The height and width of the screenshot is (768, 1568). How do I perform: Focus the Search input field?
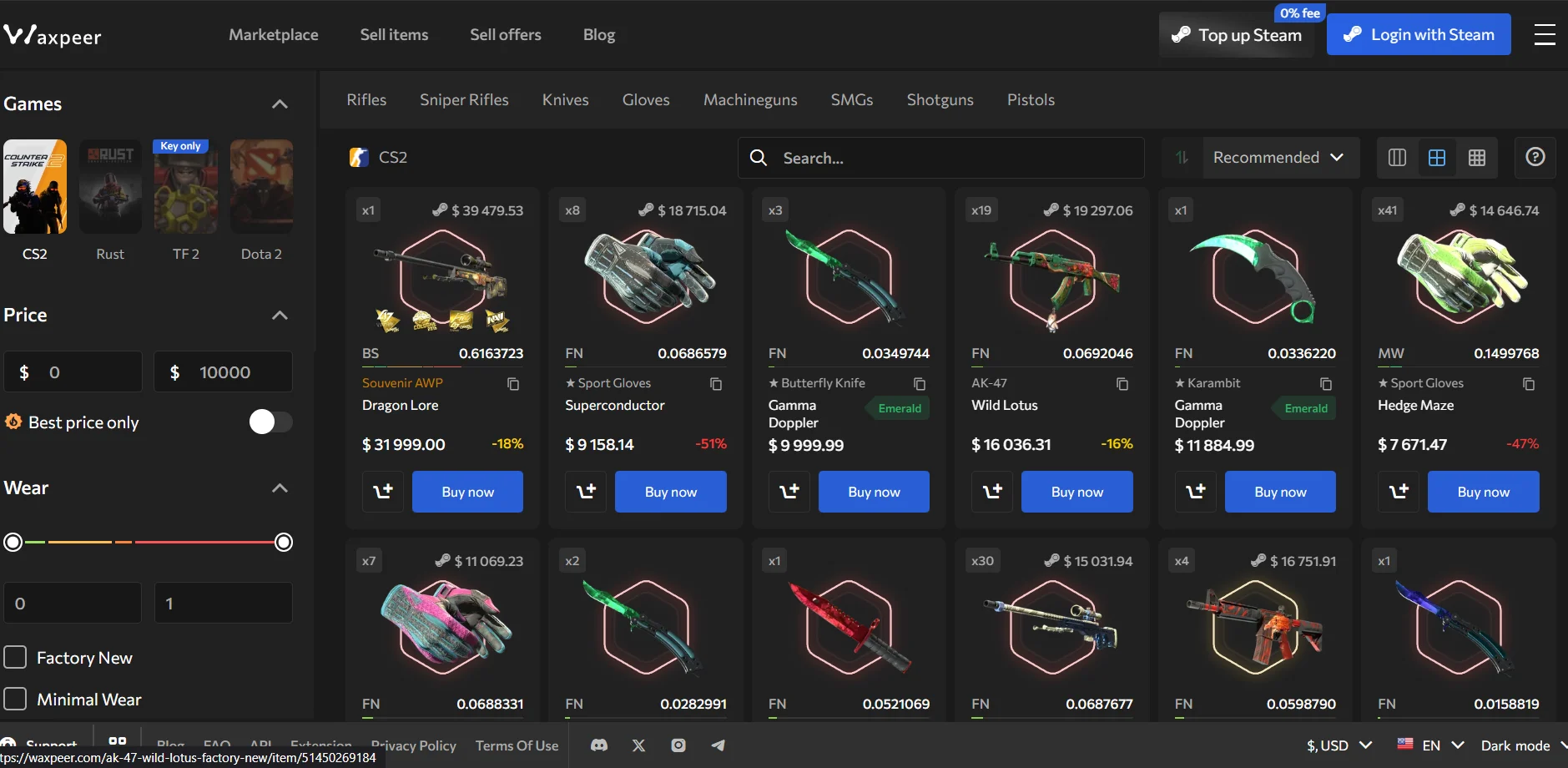pos(941,158)
